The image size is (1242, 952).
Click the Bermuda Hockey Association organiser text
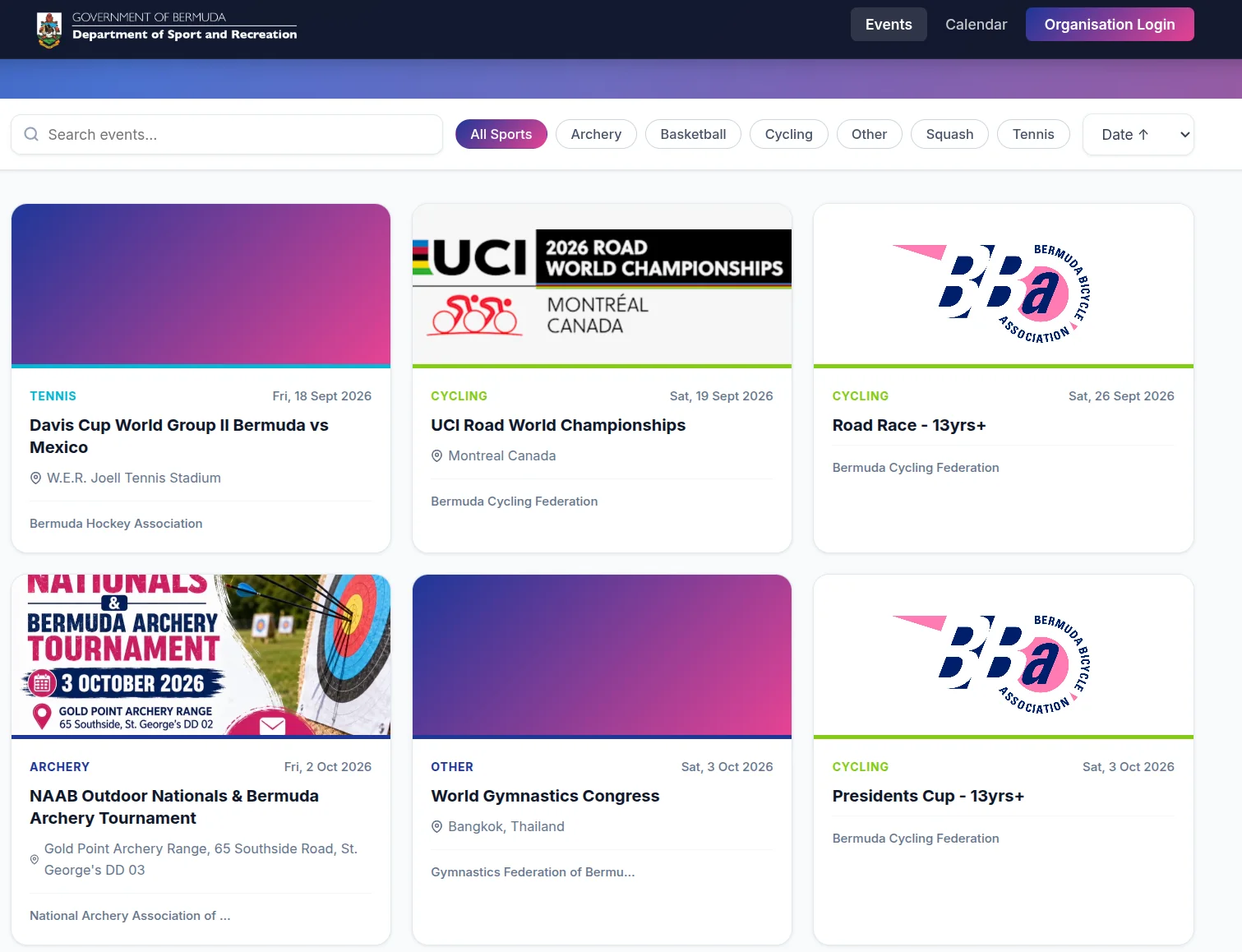click(116, 524)
